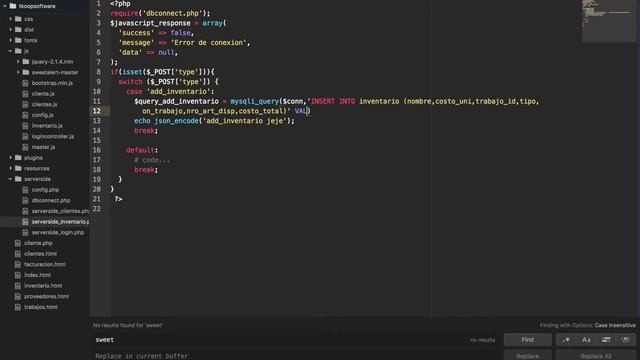Click the master.js file icon
Screen dimensions: 640x360
[25, 147]
